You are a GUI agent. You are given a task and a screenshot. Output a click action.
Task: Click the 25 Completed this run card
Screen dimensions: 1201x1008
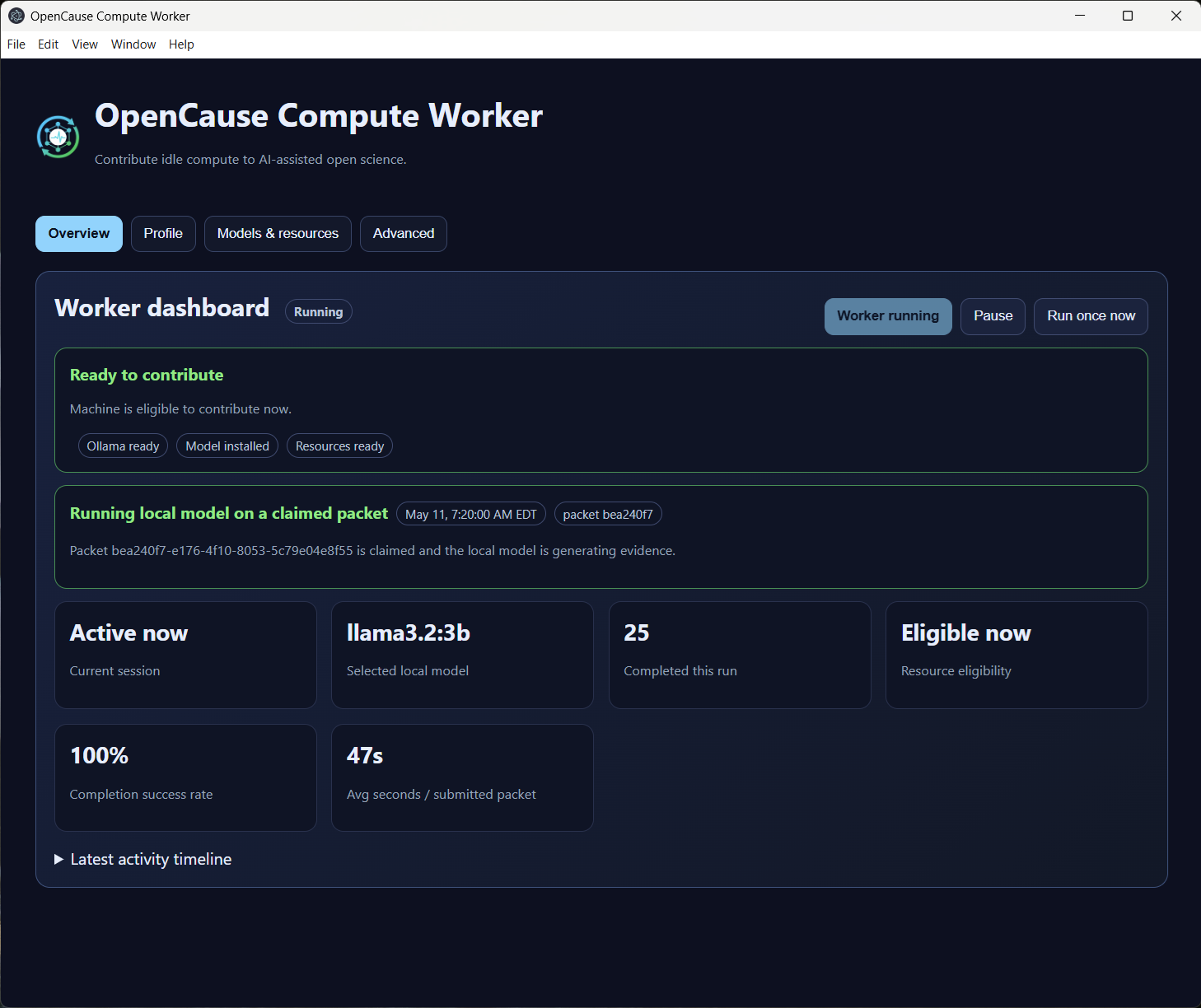point(740,655)
